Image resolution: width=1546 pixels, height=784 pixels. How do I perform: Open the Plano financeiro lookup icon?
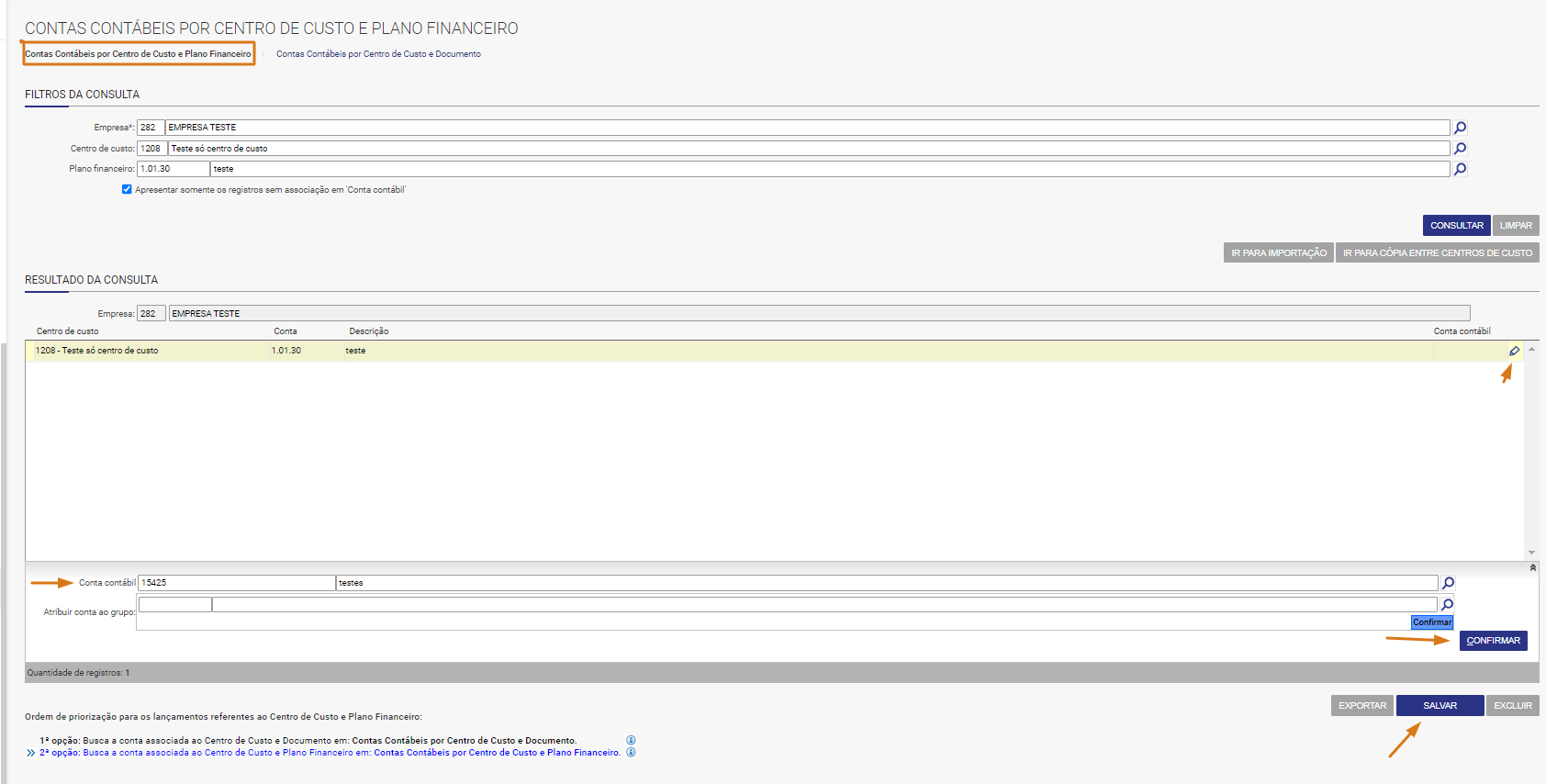[x=1460, y=169]
